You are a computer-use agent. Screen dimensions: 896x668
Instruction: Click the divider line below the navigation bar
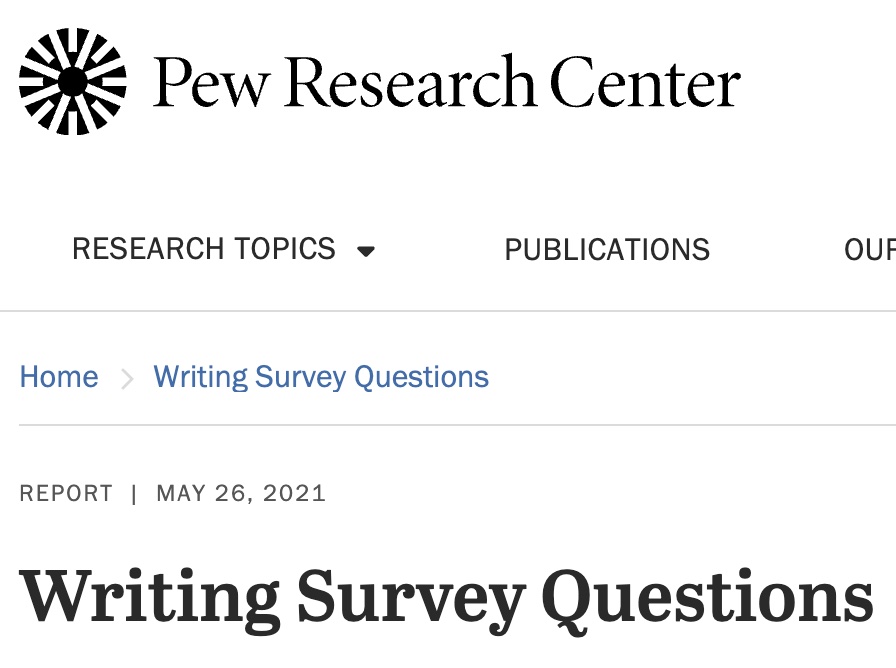coord(448,311)
